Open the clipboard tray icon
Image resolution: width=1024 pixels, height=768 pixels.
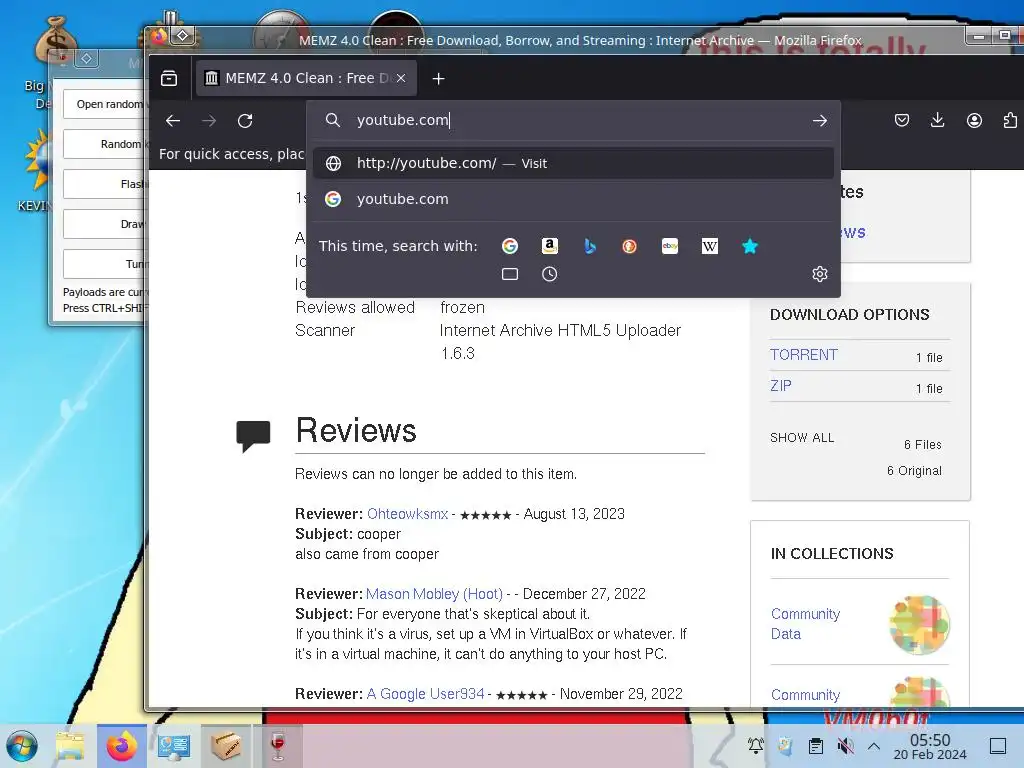coord(815,746)
